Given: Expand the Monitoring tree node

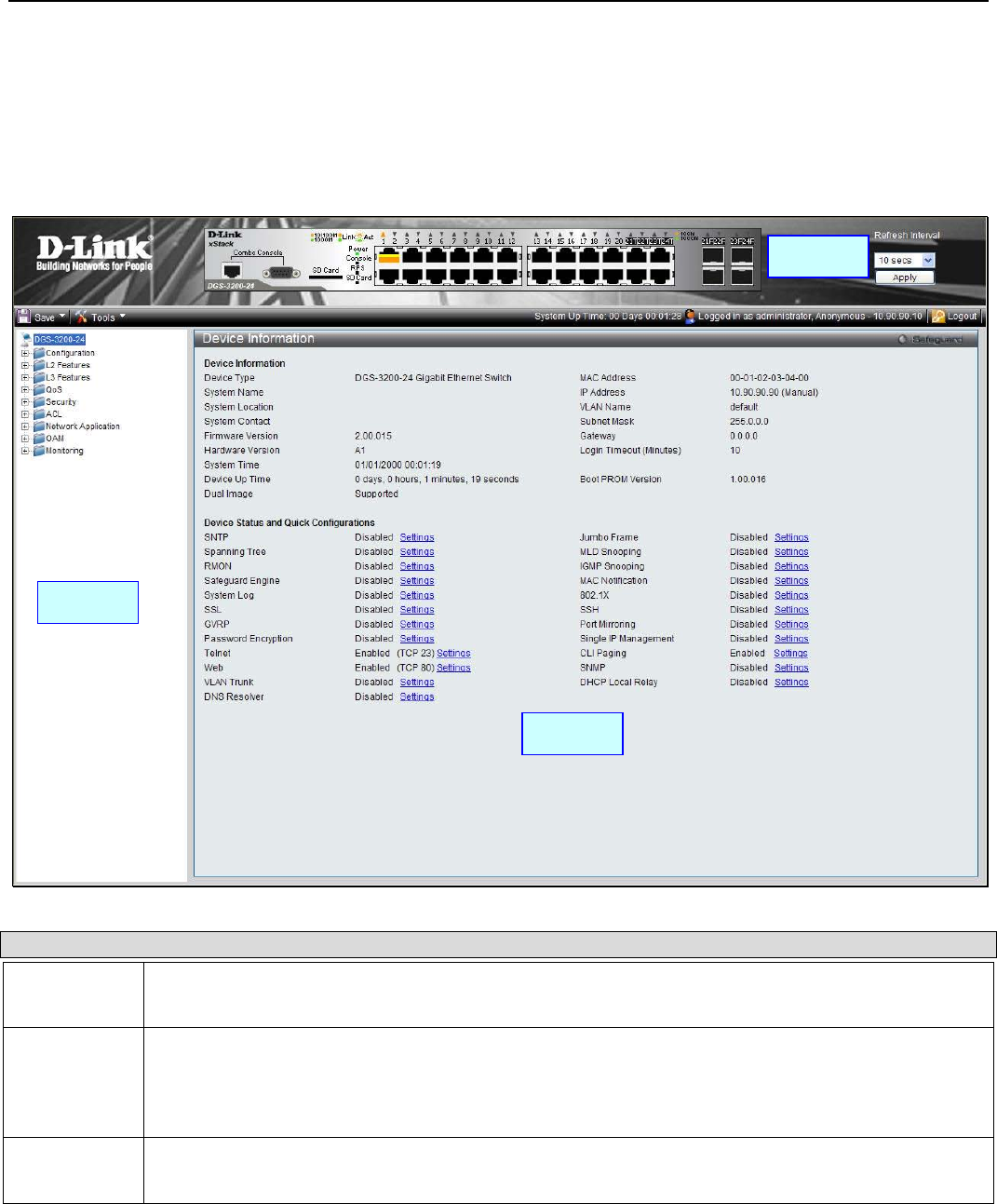Looking at the screenshot, I should coord(25,450).
